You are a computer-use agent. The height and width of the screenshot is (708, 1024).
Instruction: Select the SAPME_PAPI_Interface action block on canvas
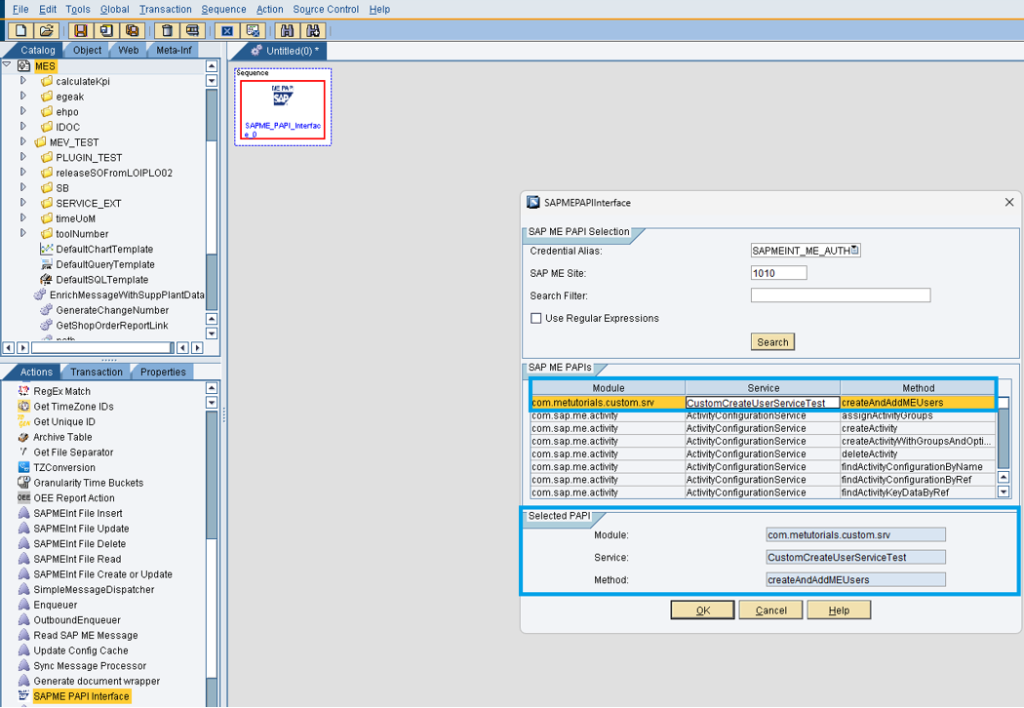(x=282, y=109)
